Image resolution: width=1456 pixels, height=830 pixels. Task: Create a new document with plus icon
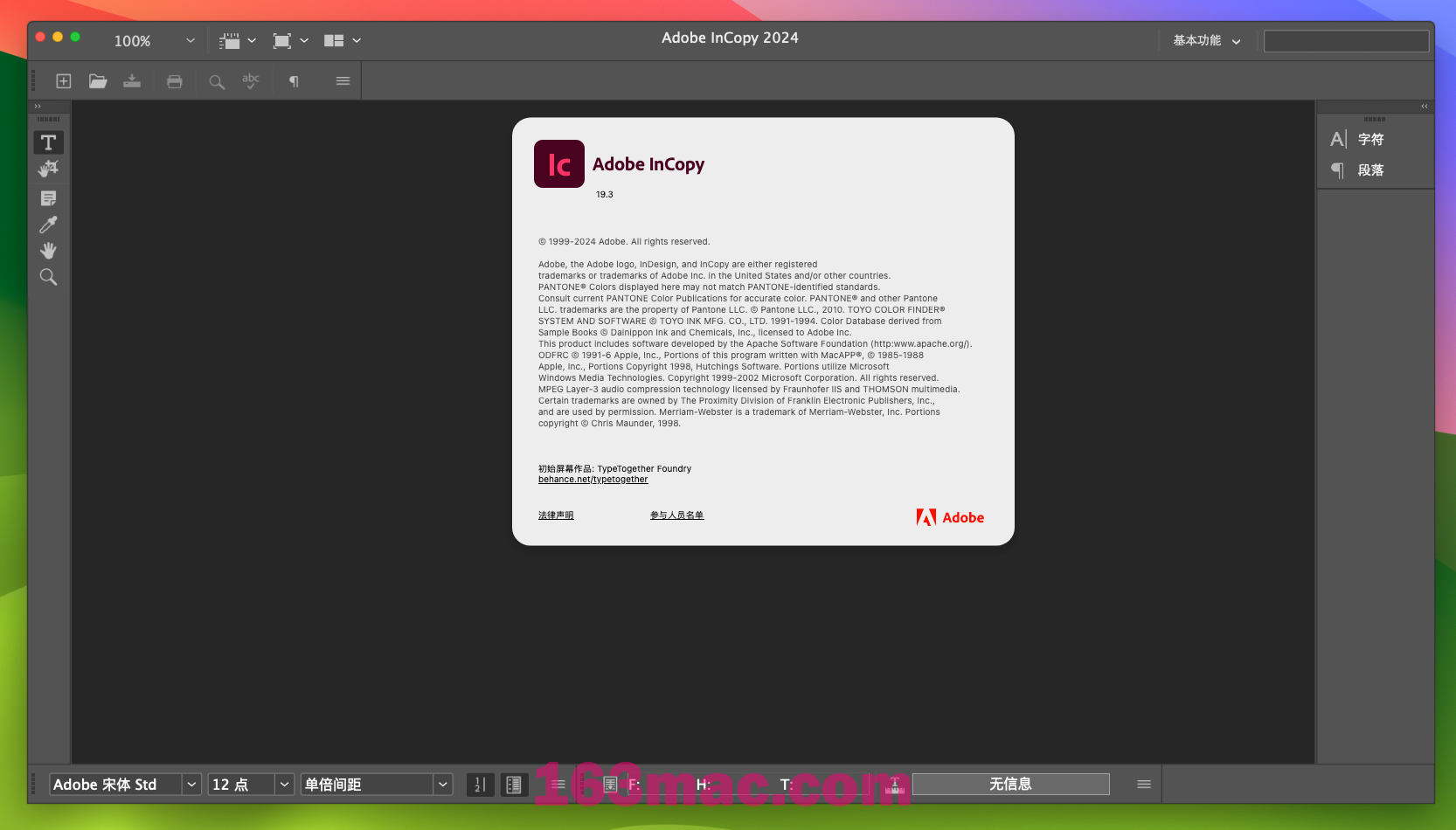pyautogui.click(x=64, y=81)
